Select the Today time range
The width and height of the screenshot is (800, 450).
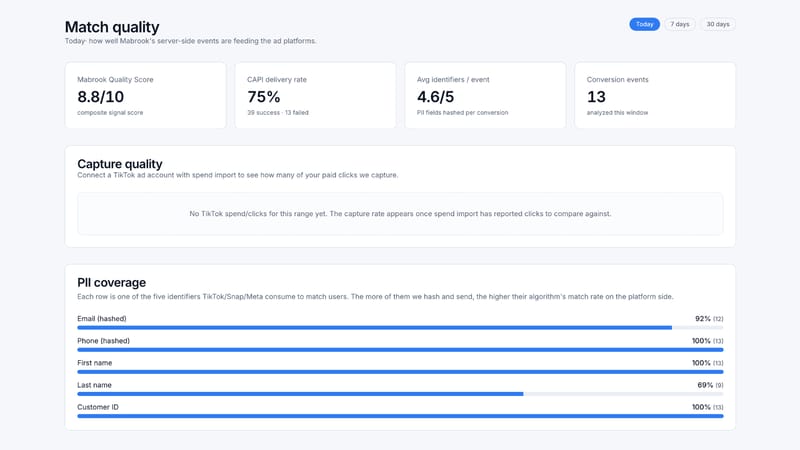644,24
